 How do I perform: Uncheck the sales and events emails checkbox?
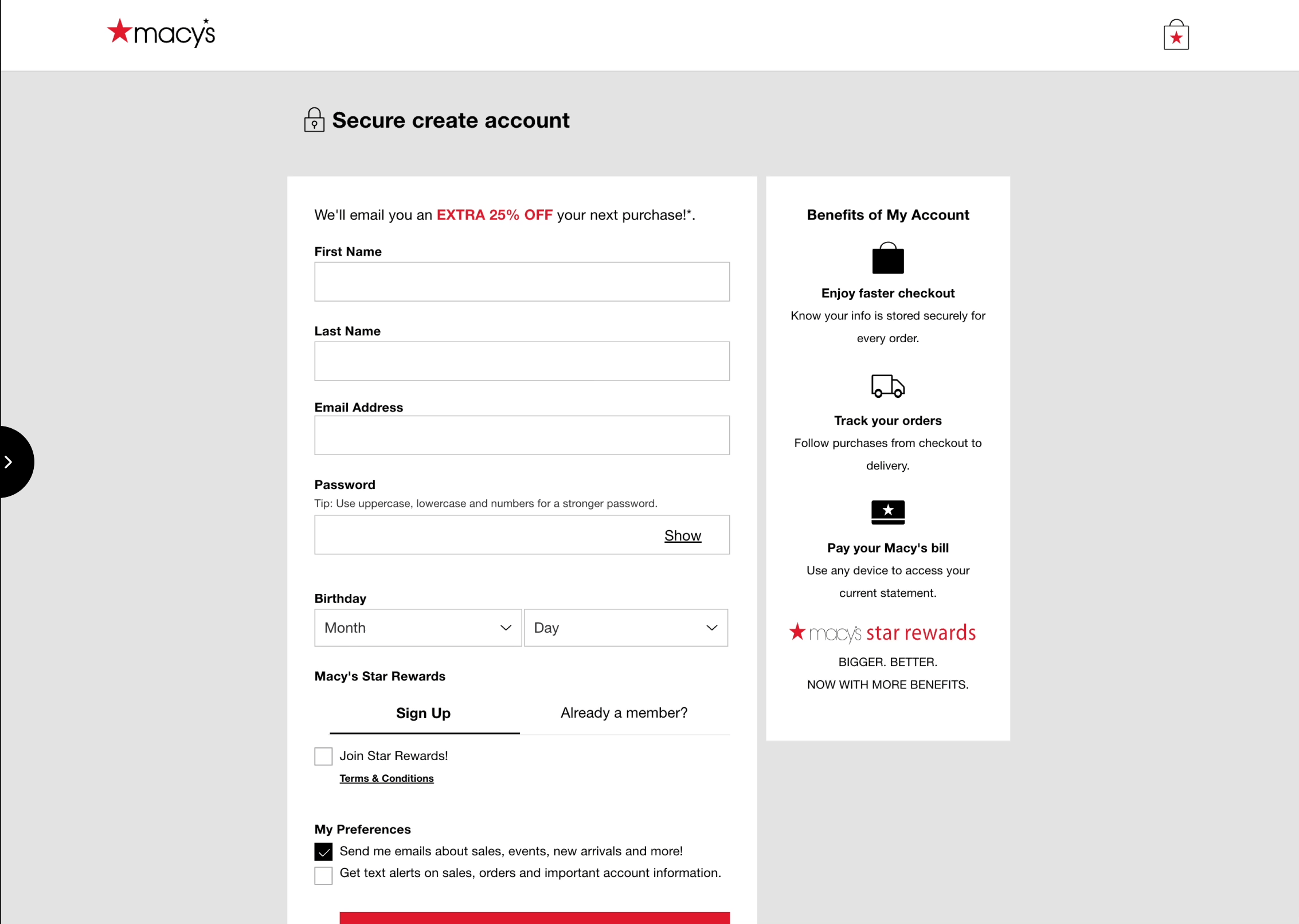click(323, 852)
